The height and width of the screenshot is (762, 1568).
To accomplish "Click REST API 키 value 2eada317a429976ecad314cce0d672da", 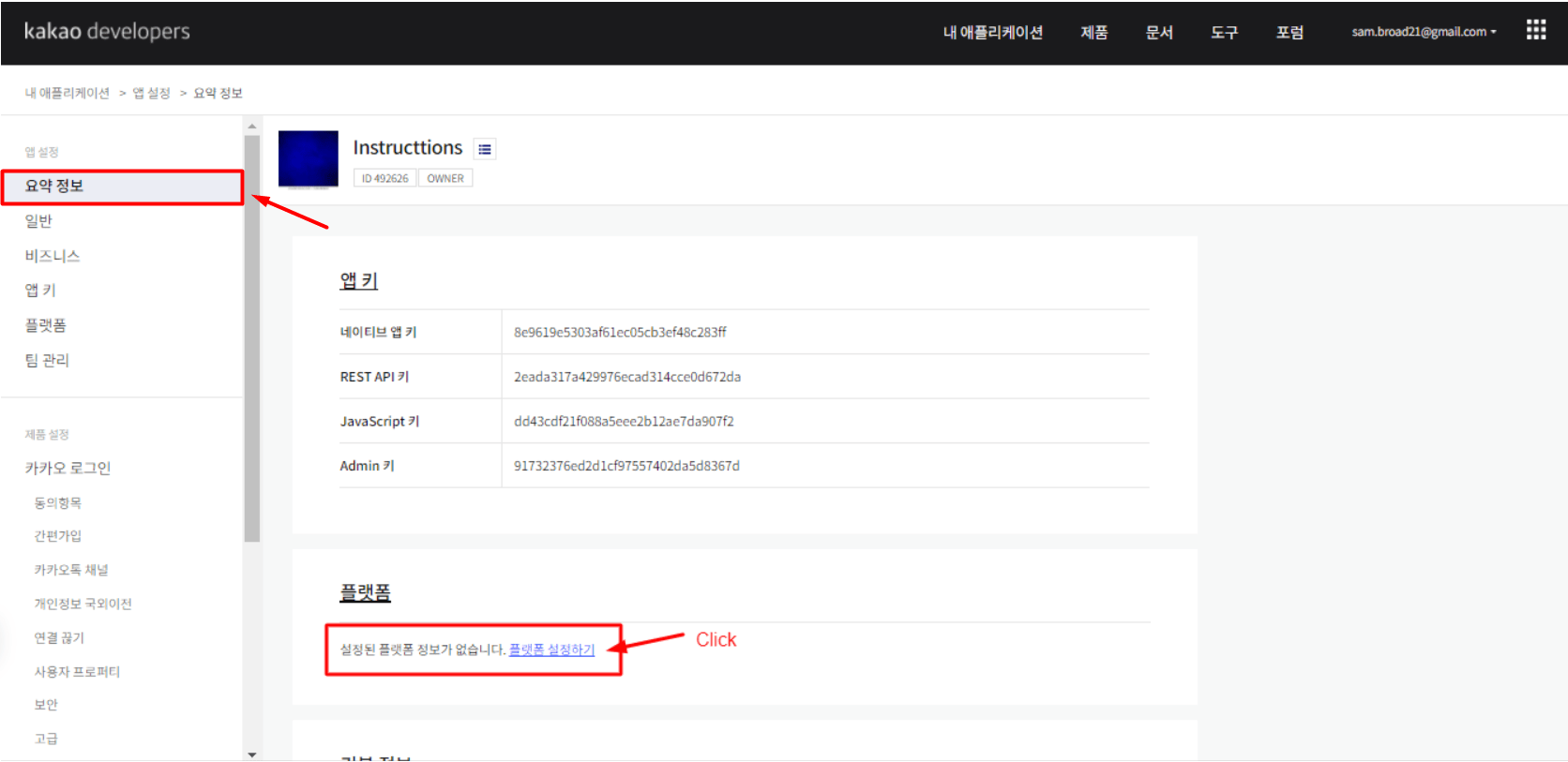I will coord(627,377).
